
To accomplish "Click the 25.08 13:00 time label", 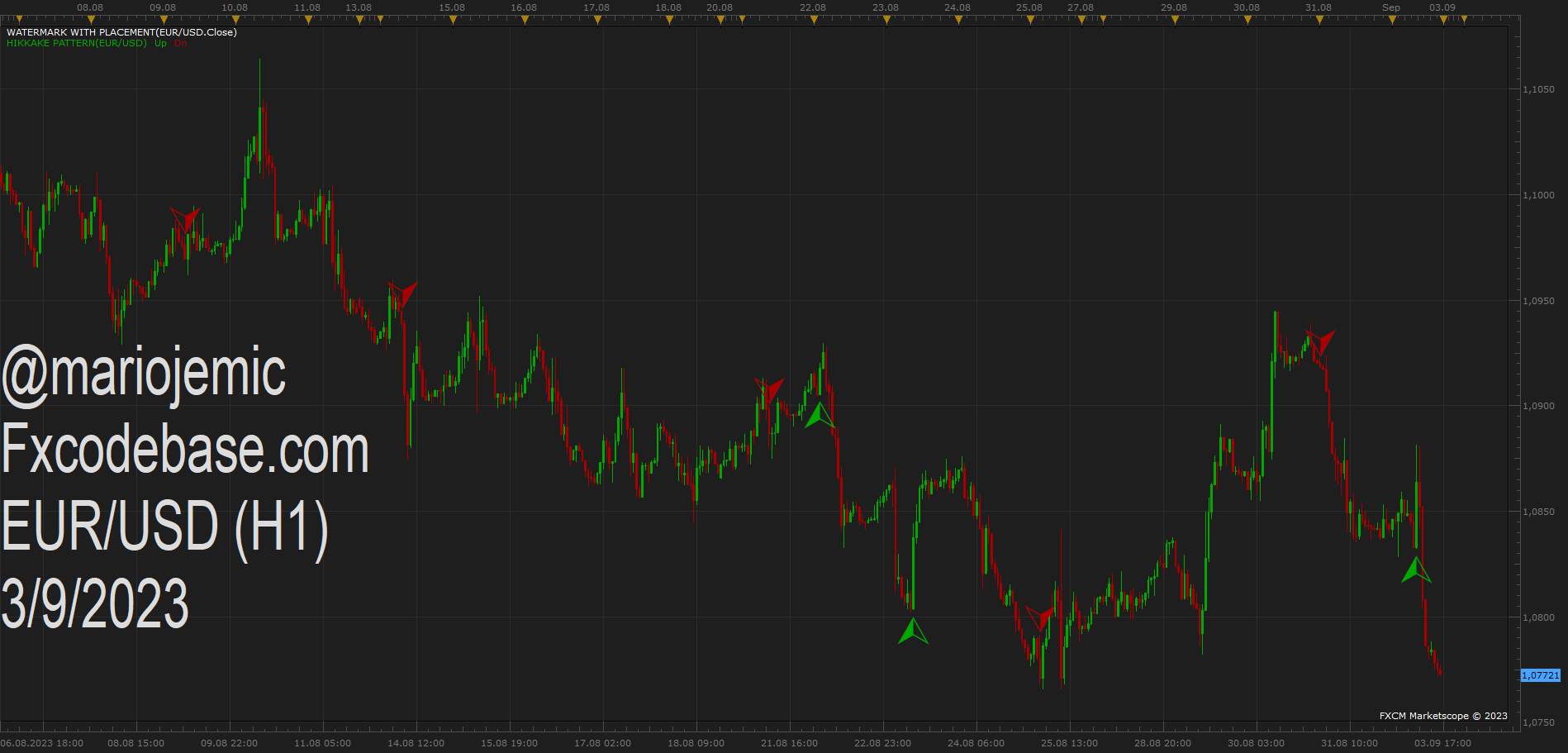I will (1070, 743).
